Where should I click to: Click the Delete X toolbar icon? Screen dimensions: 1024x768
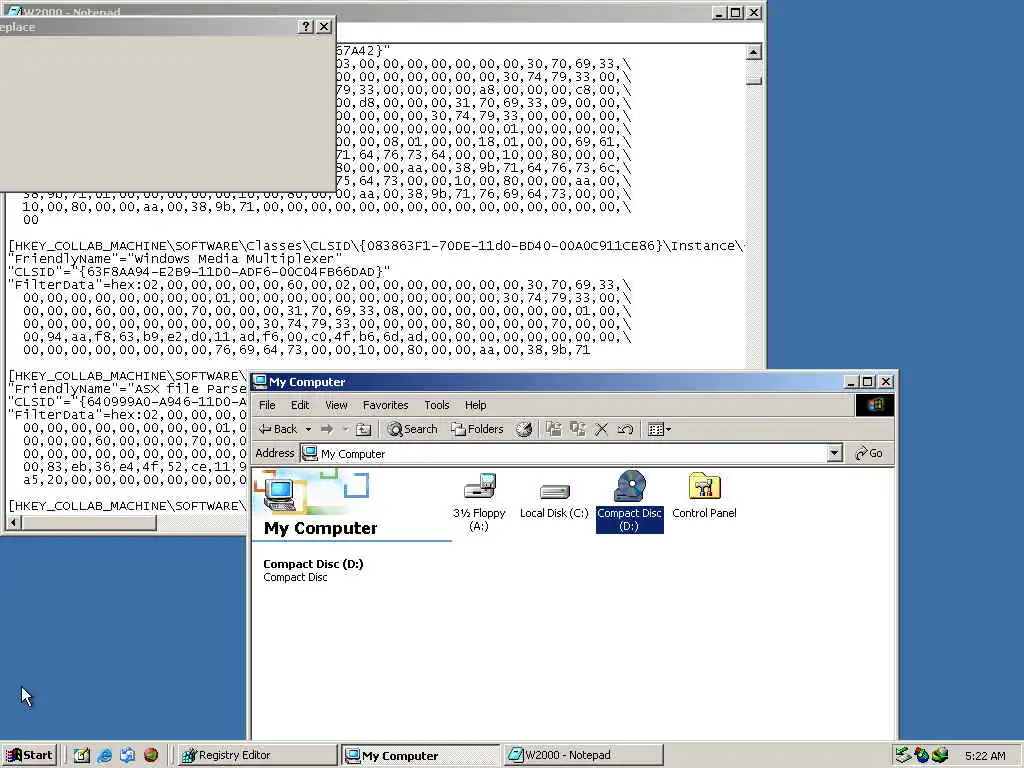point(601,429)
